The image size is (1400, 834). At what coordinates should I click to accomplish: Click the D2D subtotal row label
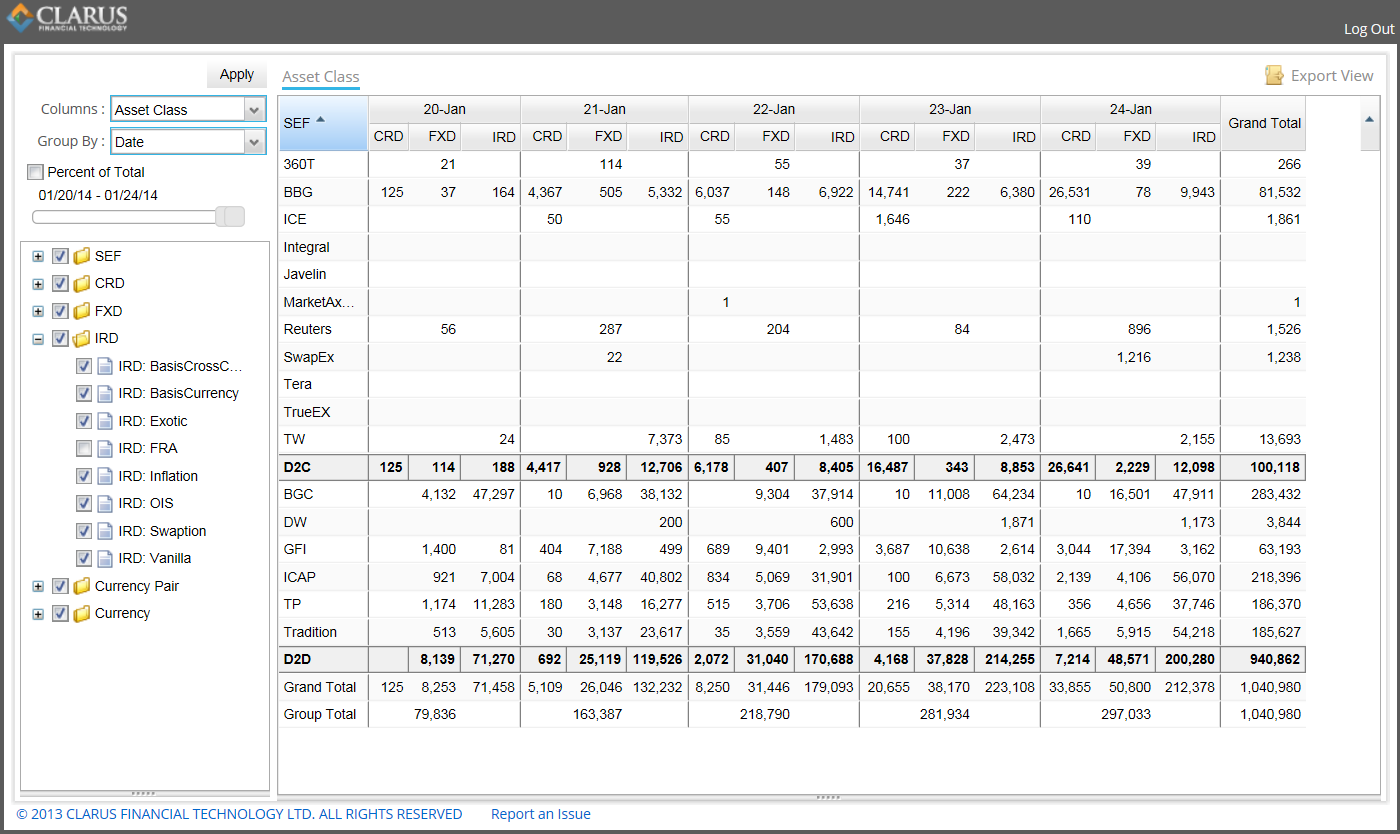coord(299,659)
